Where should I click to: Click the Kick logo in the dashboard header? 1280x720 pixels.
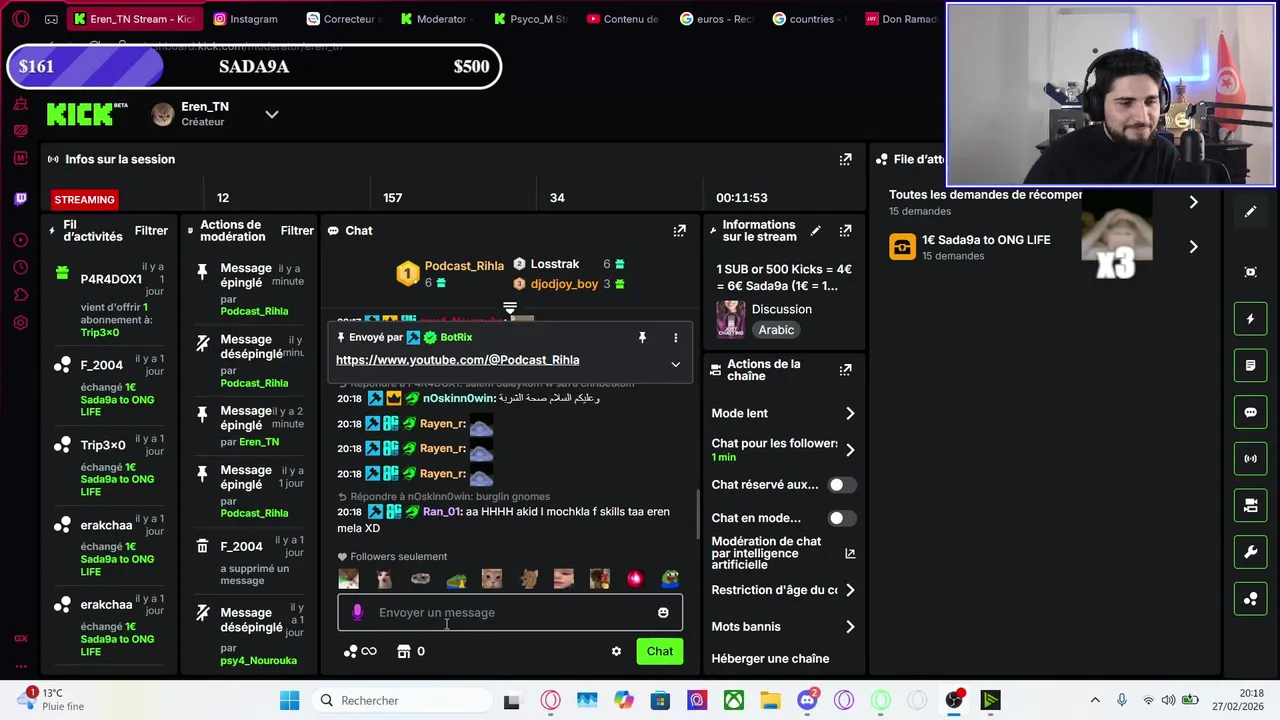click(x=87, y=114)
